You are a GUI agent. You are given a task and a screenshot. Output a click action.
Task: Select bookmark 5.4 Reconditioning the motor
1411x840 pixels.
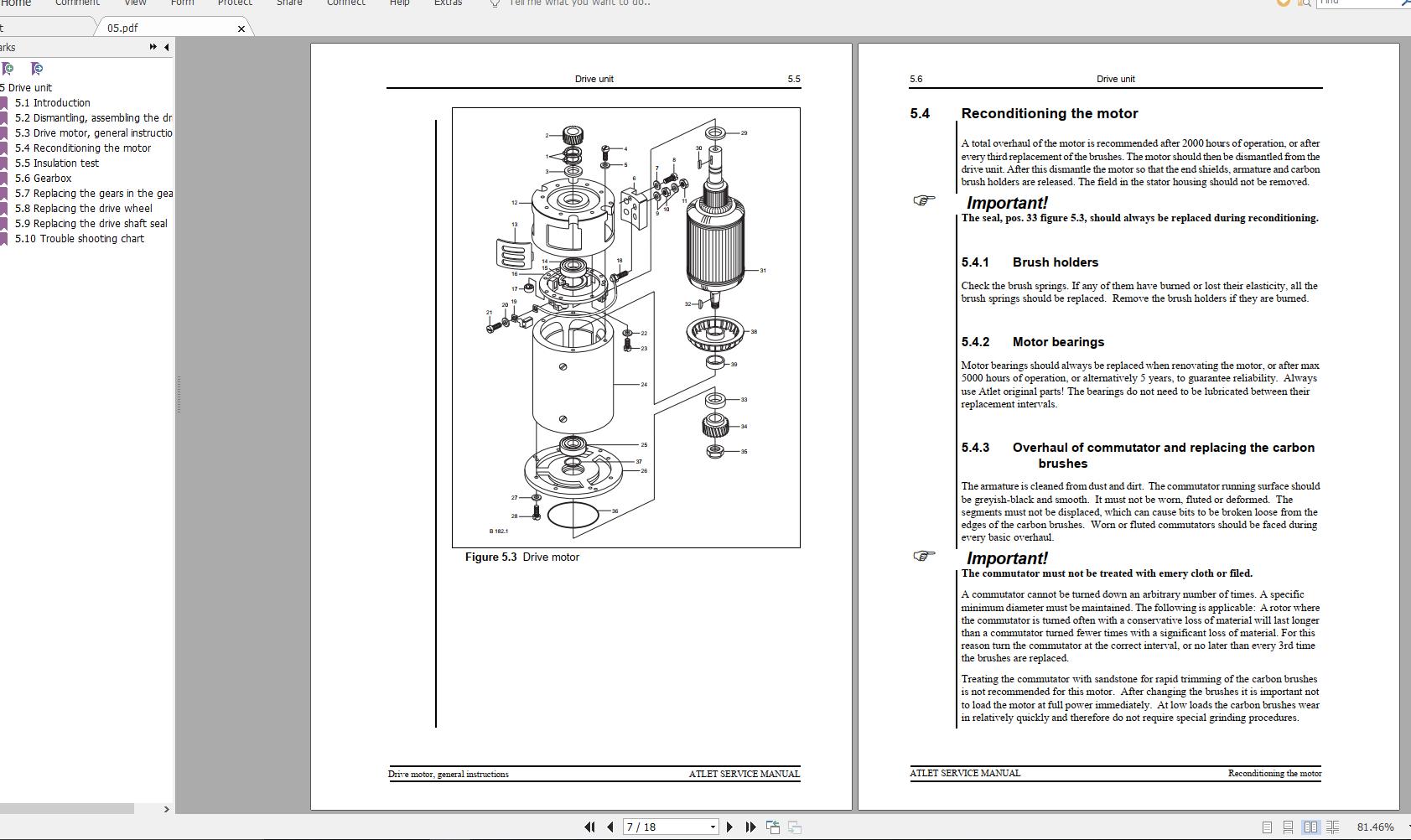pyautogui.click(x=83, y=148)
